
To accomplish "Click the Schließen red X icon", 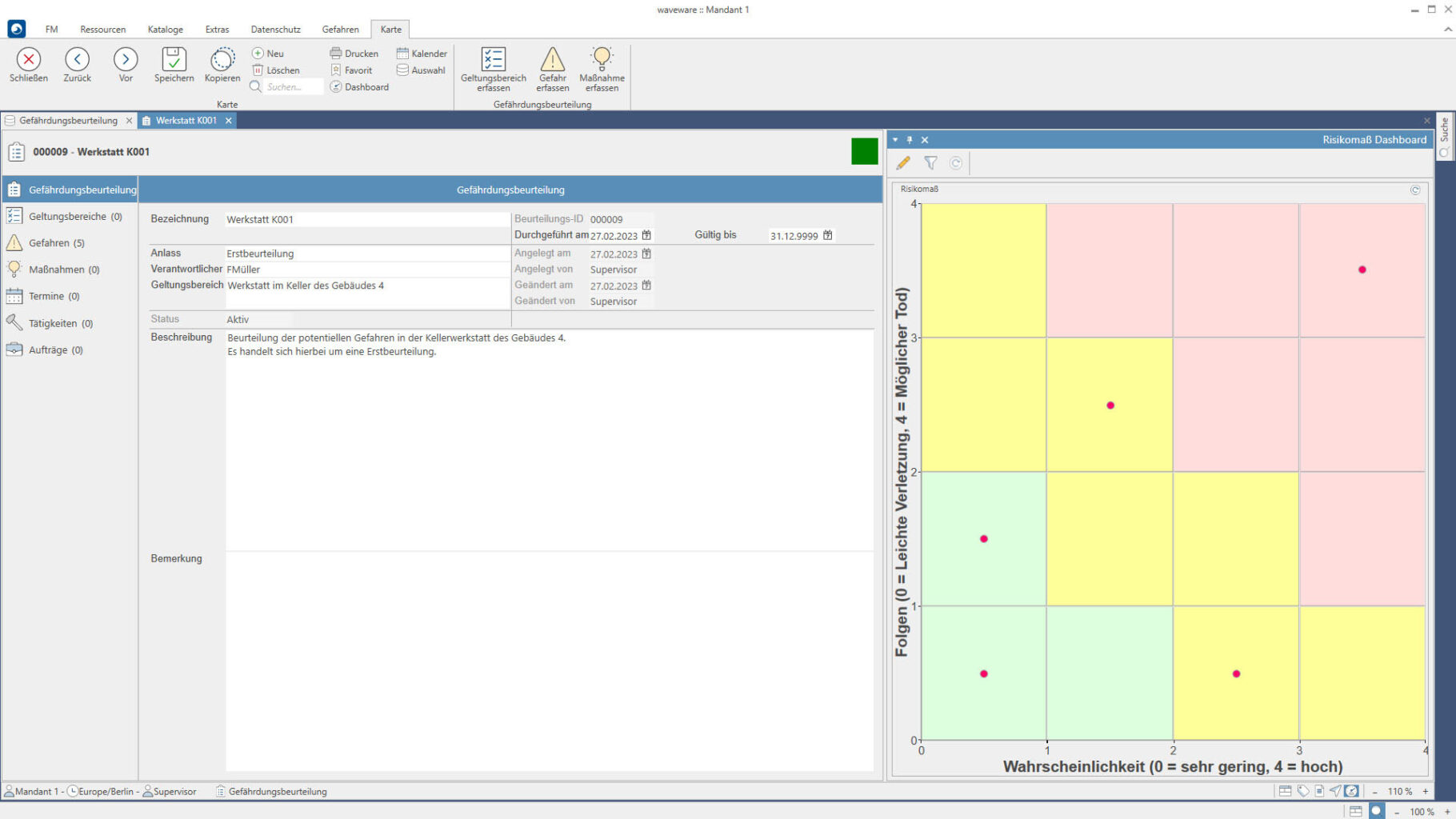I will (x=29, y=60).
